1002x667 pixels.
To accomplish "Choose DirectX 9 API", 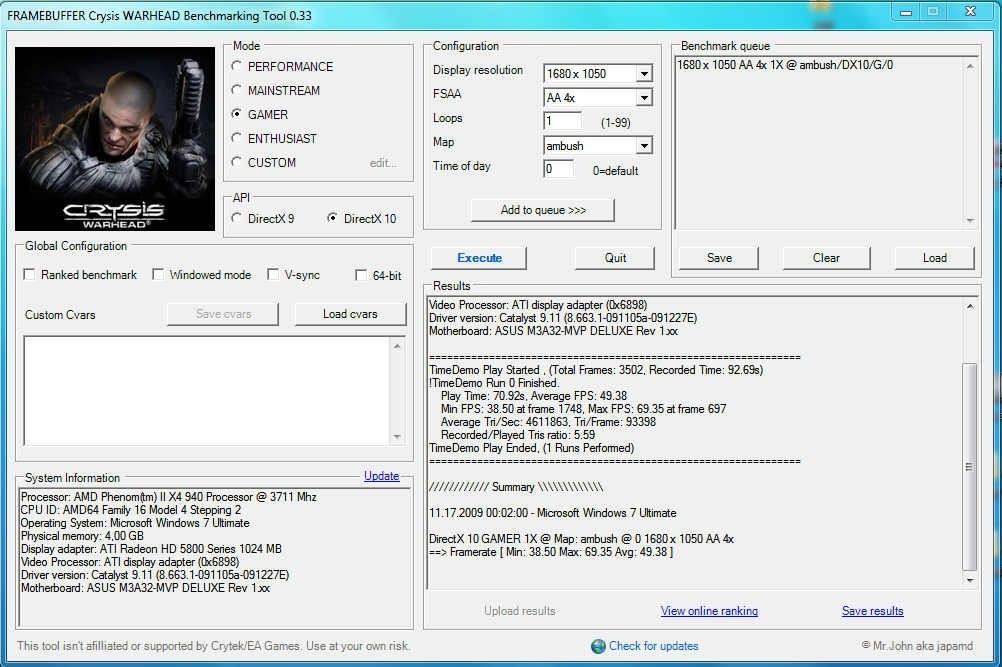I will [x=237, y=218].
